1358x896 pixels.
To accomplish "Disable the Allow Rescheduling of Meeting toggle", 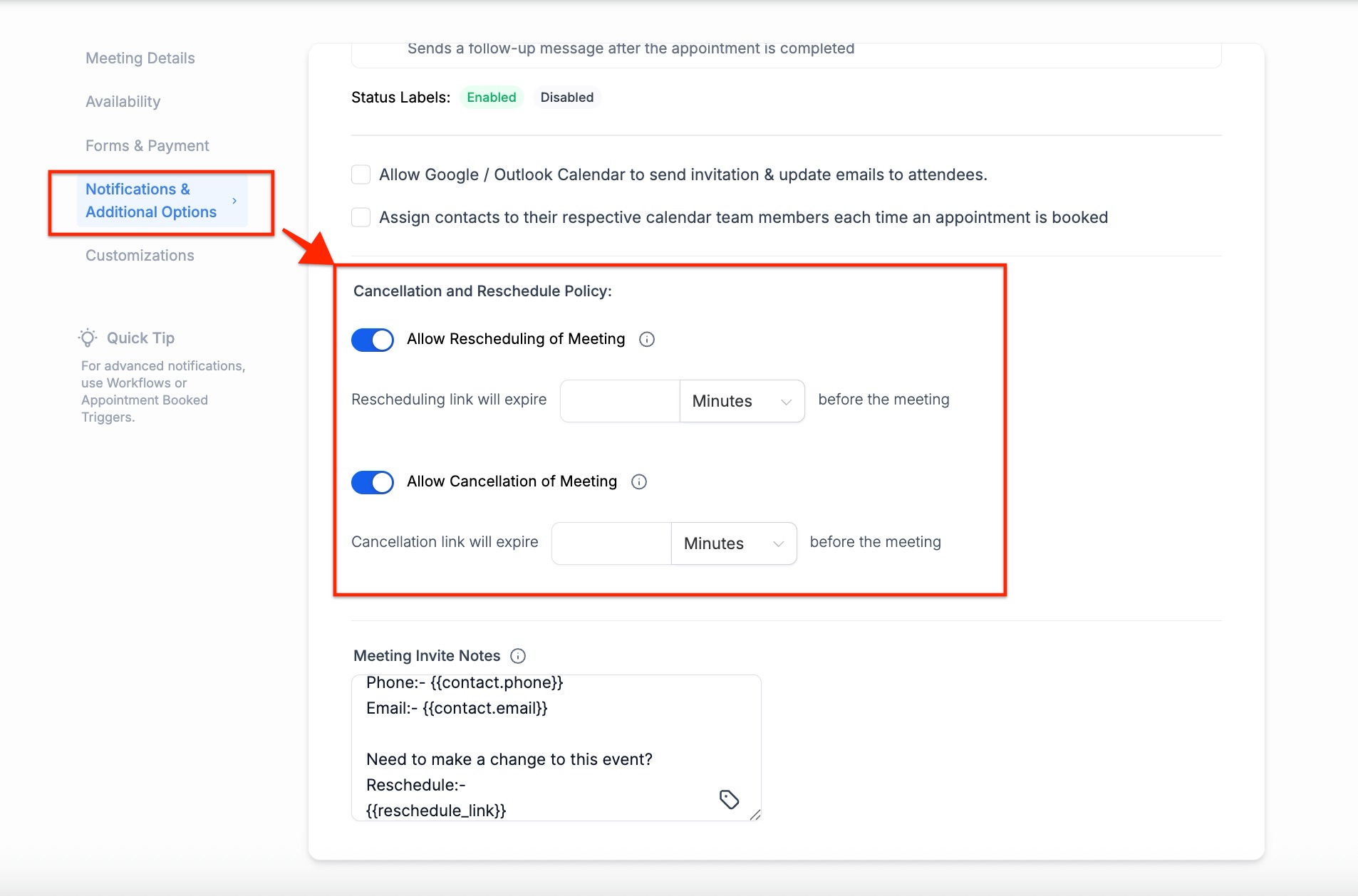I will [373, 340].
